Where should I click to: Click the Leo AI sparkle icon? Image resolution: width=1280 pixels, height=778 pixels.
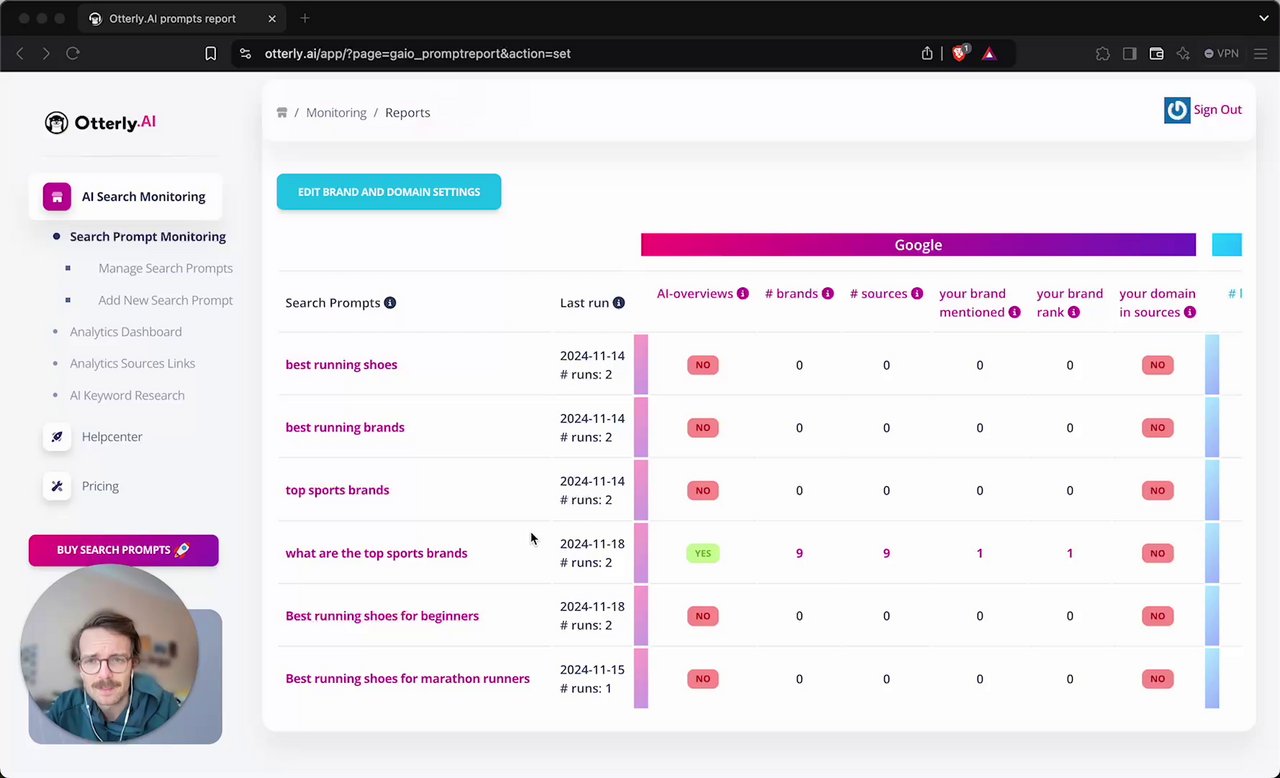pyautogui.click(x=1184, y=54)
